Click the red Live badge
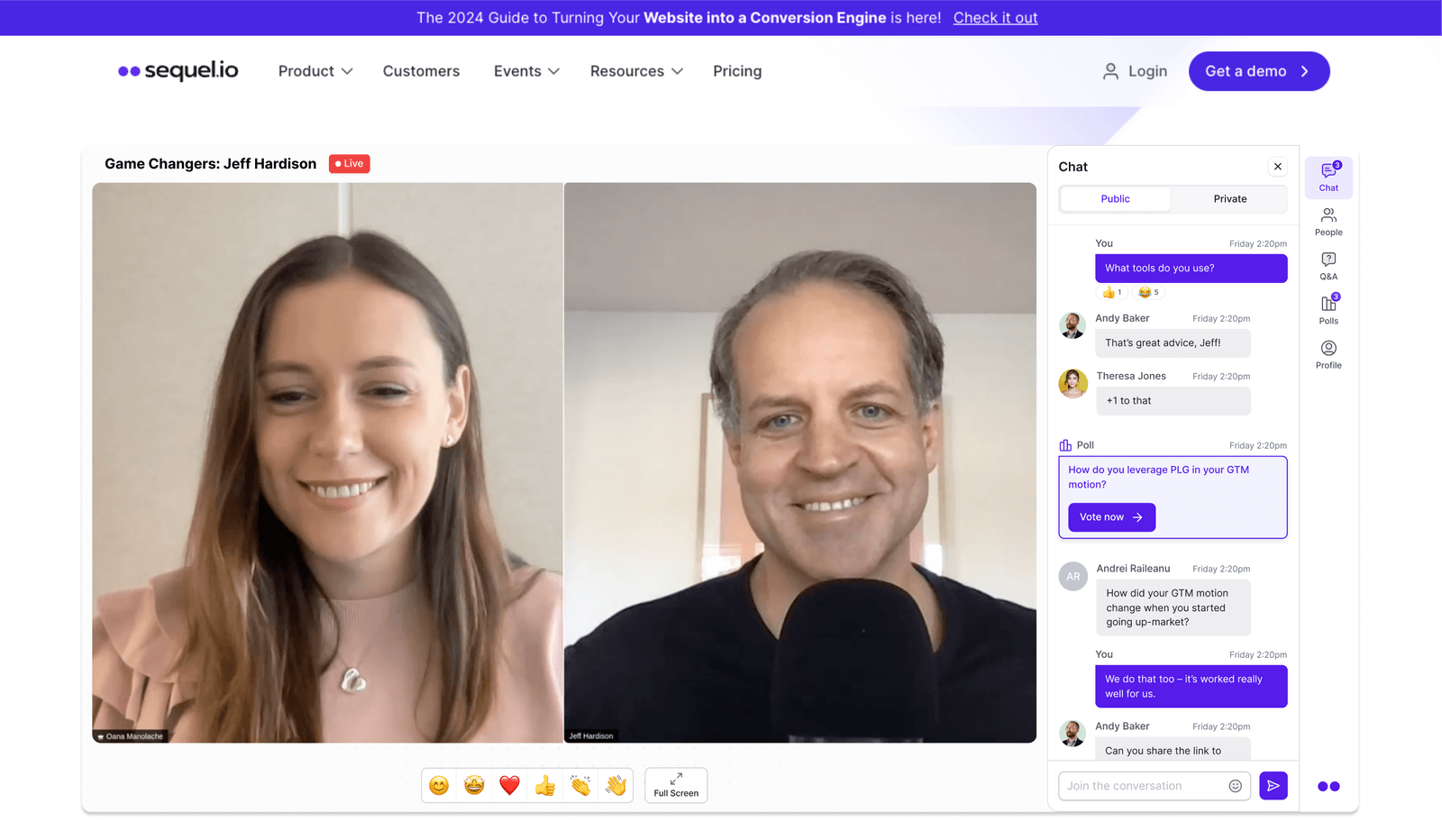The image size is (1442, 840). click(x=349, y=164)
